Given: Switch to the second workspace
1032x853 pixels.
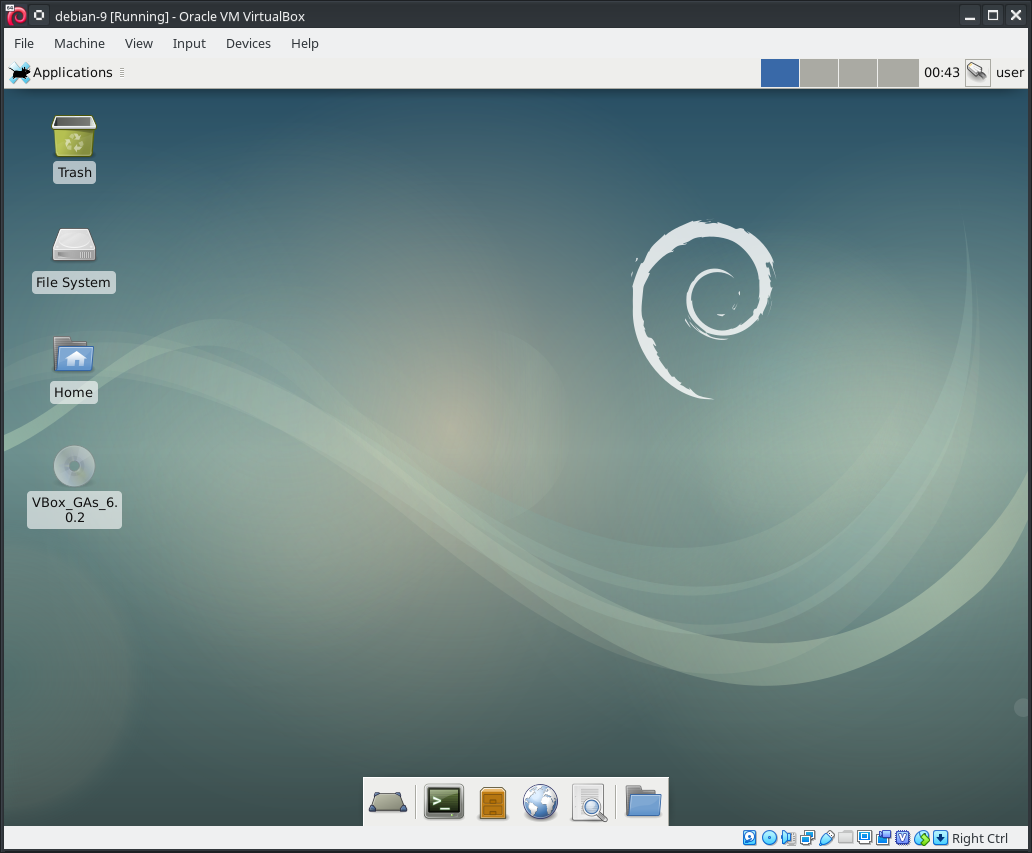Looking at the screenshot, I should tap(819, 73).
